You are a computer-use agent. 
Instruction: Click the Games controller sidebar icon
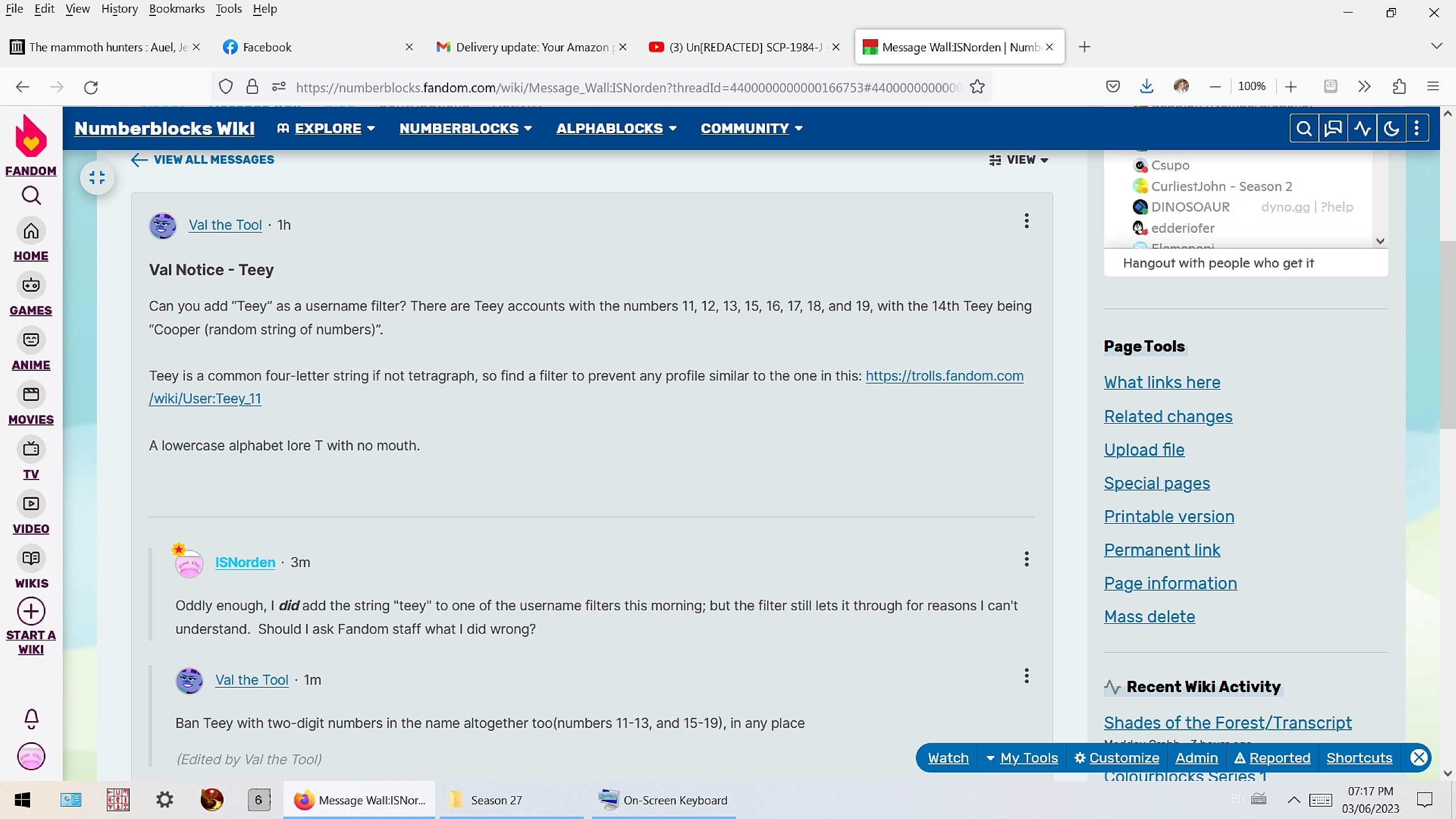[x=31, y=285]
